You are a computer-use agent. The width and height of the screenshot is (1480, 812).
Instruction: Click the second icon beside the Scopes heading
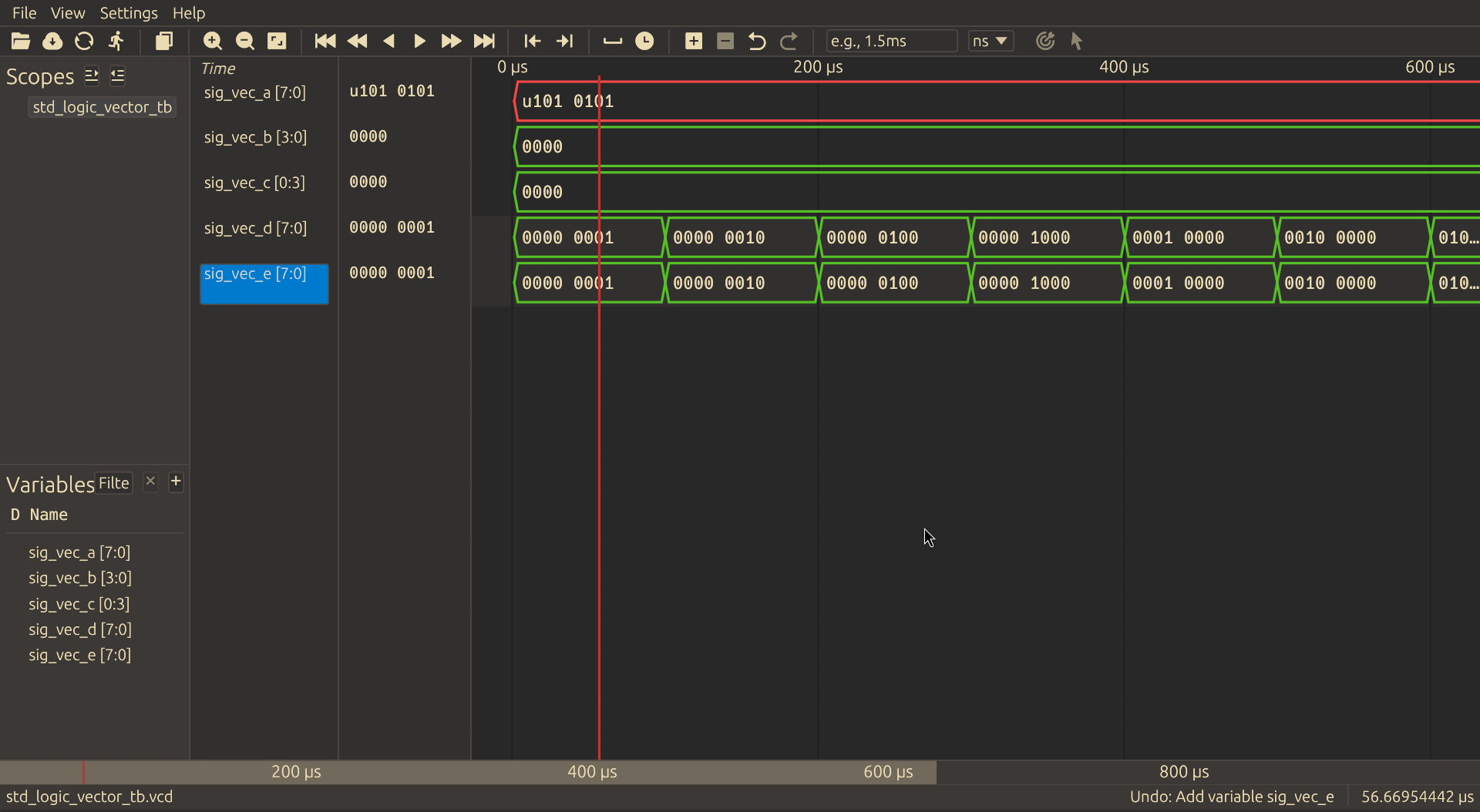point(118,75)
